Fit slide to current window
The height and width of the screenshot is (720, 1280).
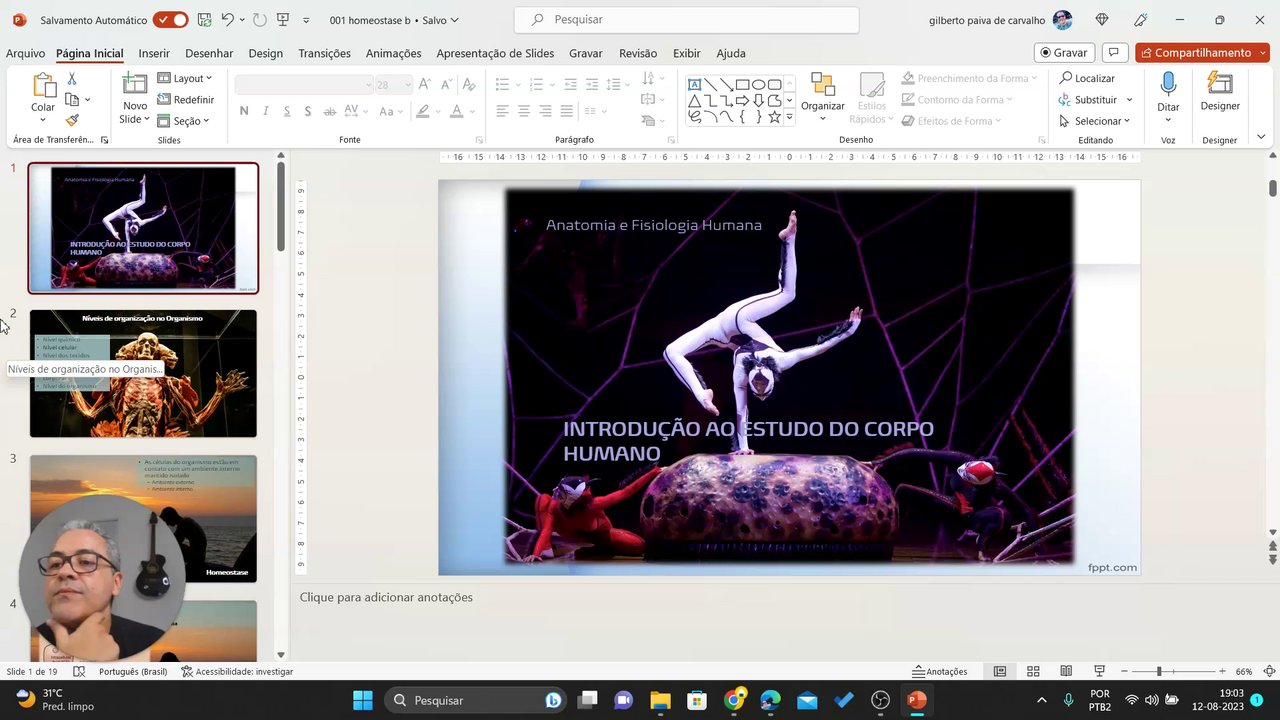pyautogui.click(x=1269, y=671)
